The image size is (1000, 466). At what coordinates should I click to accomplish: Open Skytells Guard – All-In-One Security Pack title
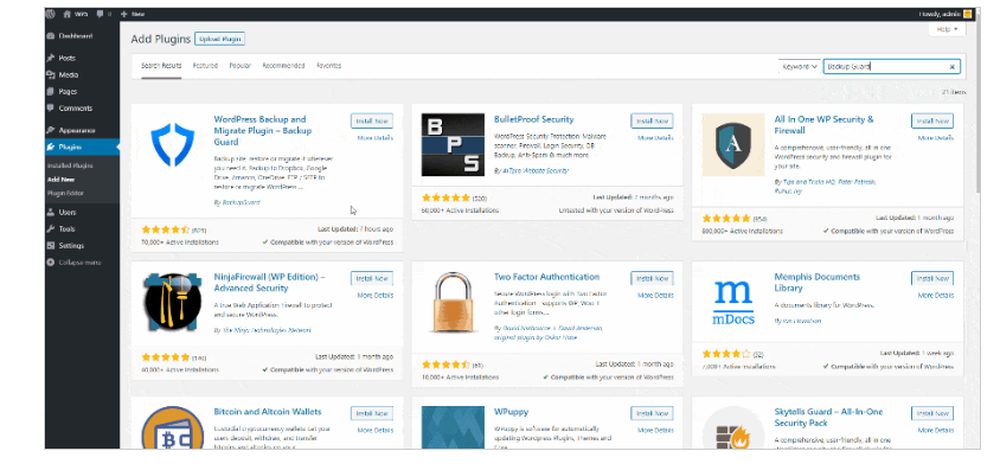click(828, 418)
